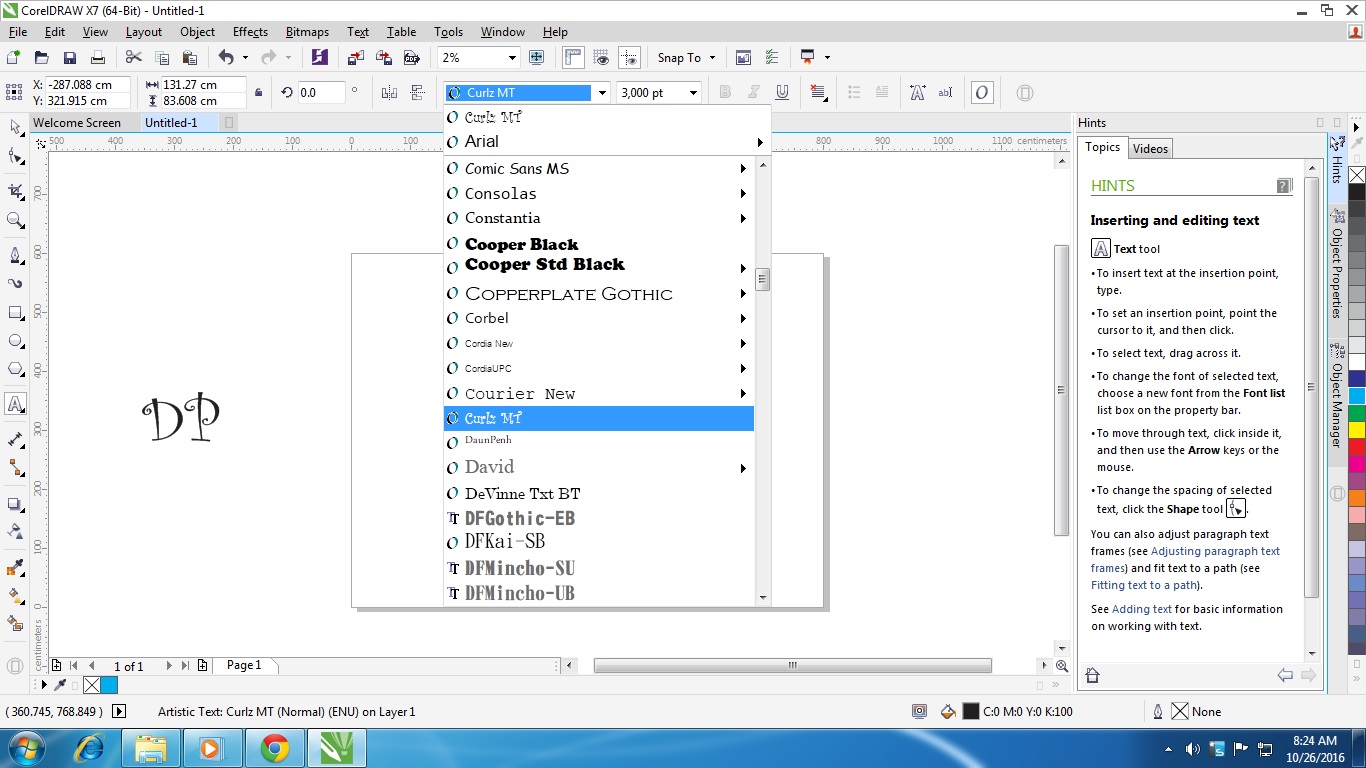Select the Drop Shadow tool
This screenshot has width=1366, height=768.
(15, 504)
